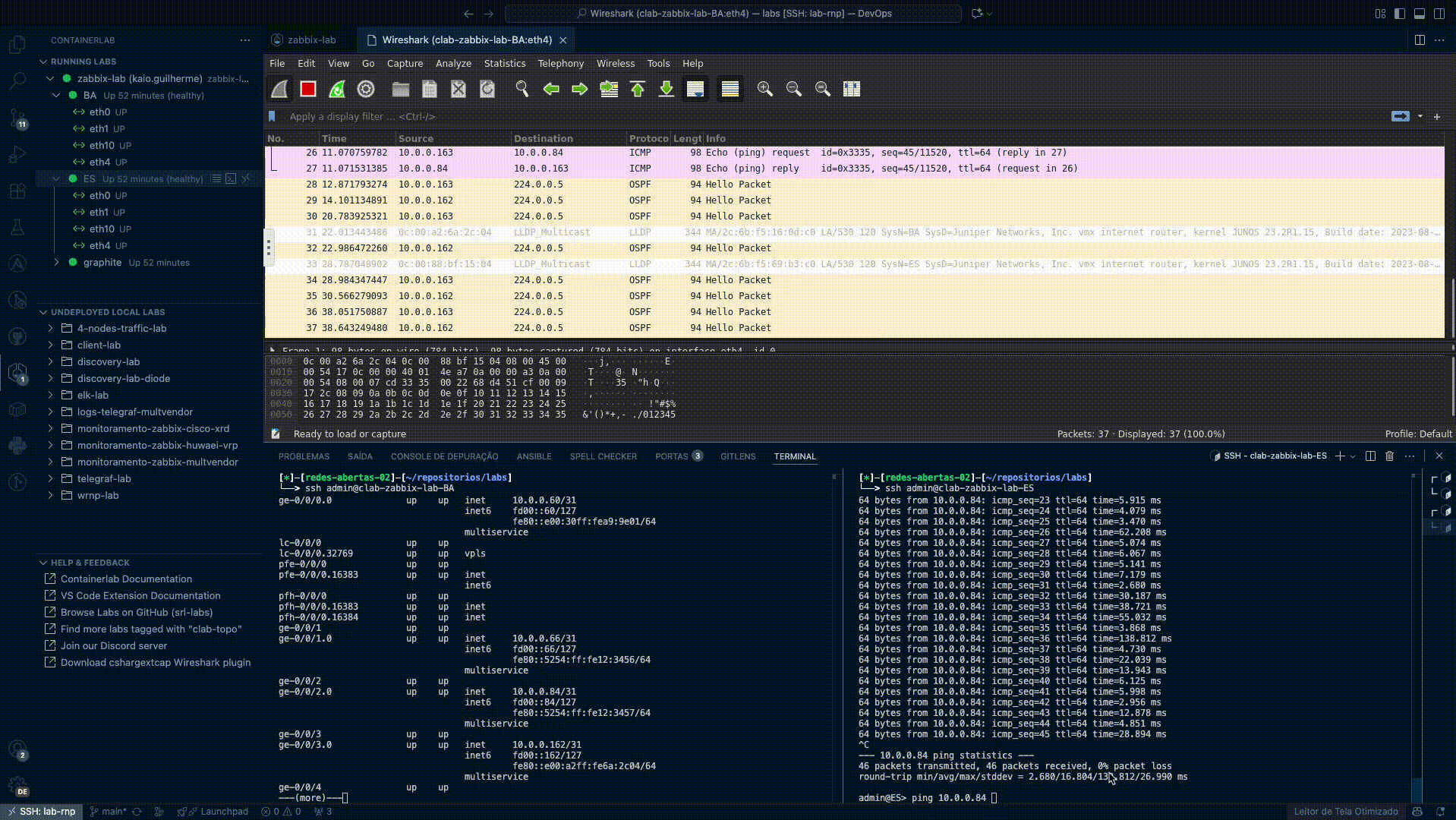This screenshot has width=1456, height=820.
Task: Click the Find packet magnifier icon
Action: (x=522, y=90)
